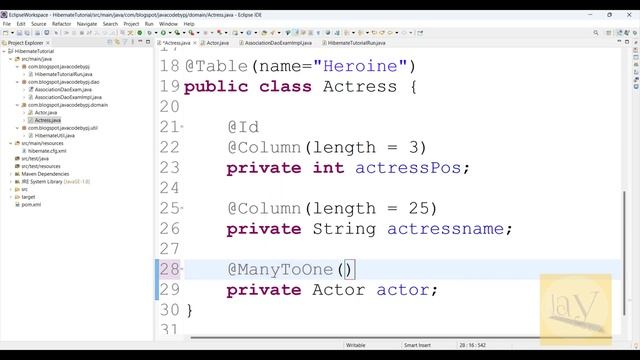Toggle Link with Editor in Project Explorer
The height and width of the screenshot is (360, 640).
(117, 42)
